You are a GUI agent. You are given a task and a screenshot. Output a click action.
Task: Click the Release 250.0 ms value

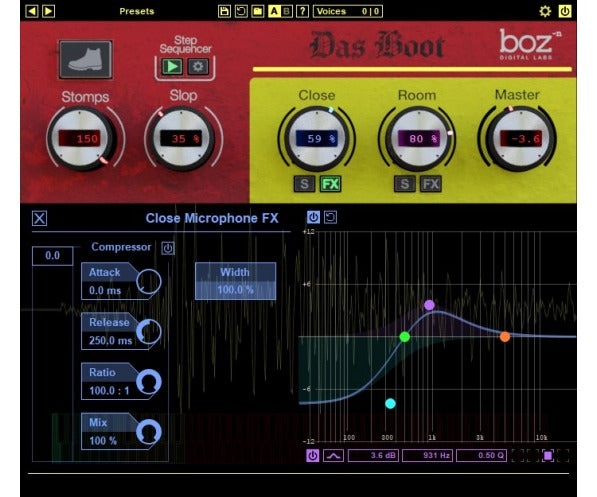tap(110, 341)
